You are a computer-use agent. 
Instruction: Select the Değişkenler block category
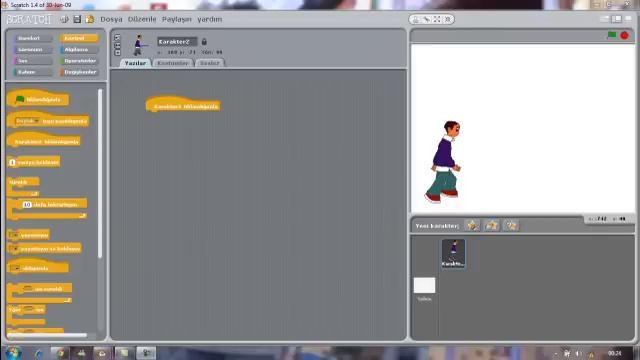click(79, 72)
